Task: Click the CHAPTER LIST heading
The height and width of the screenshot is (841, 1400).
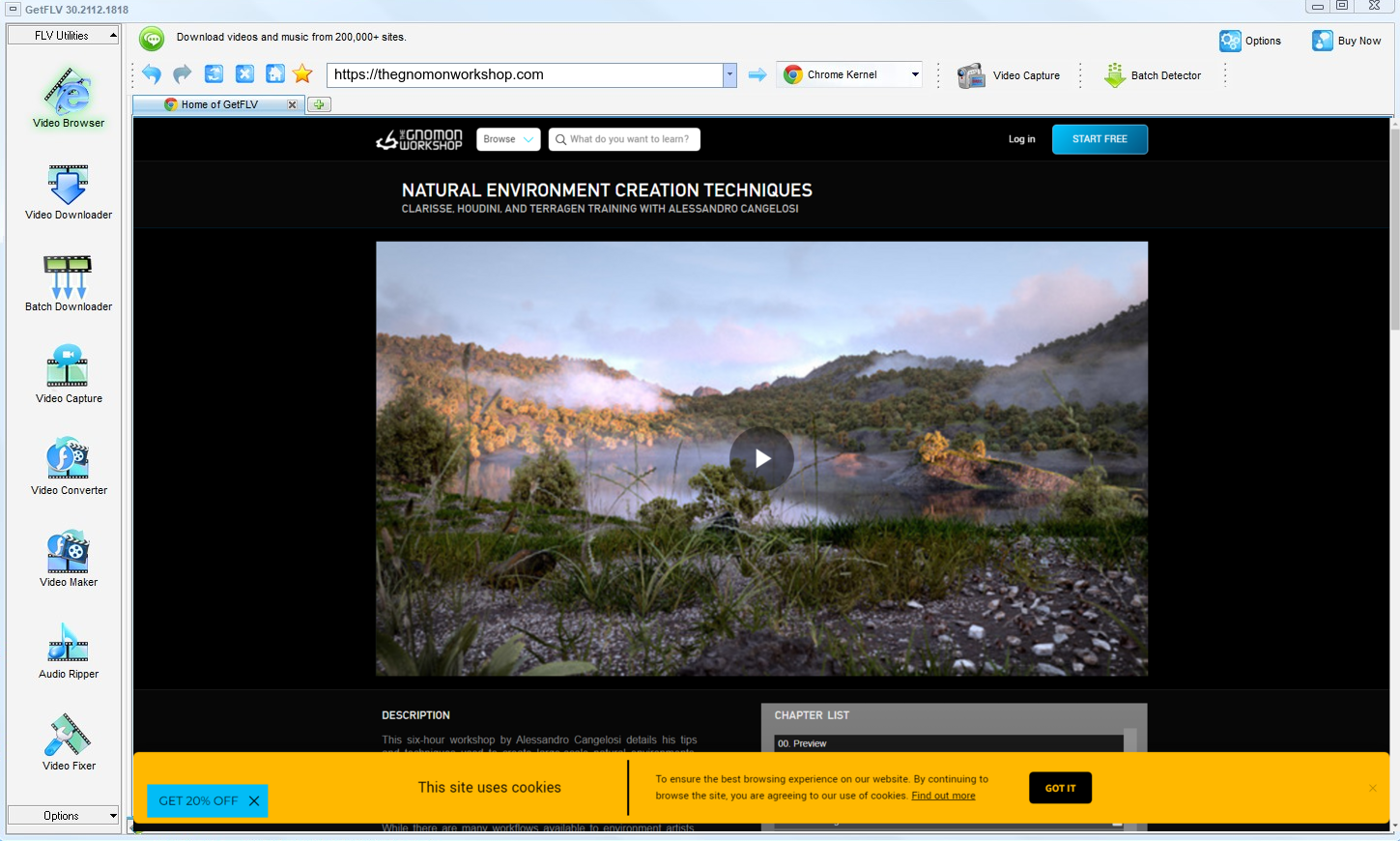Action: click(812, 715)
